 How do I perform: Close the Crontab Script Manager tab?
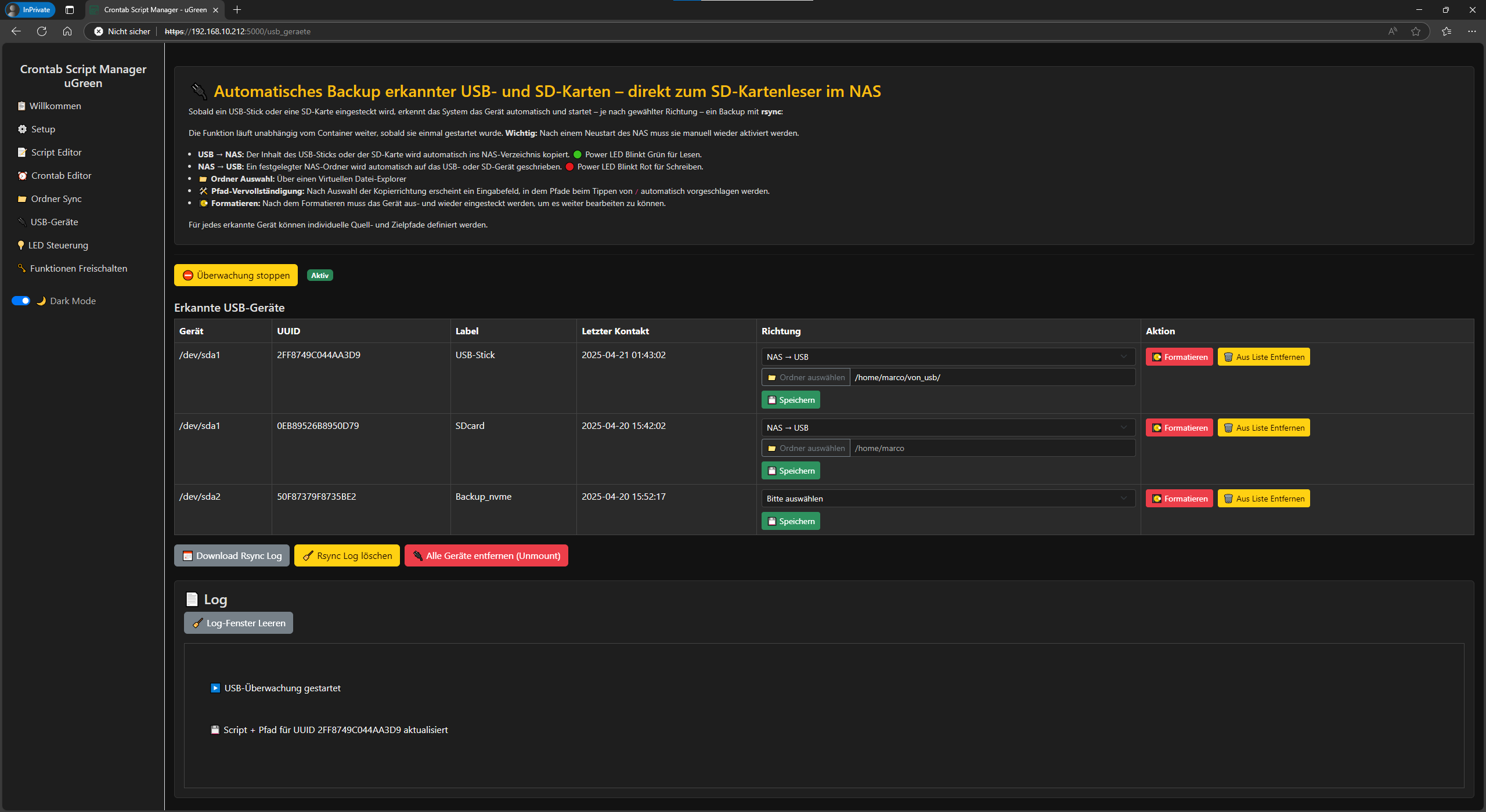(215, 10)
